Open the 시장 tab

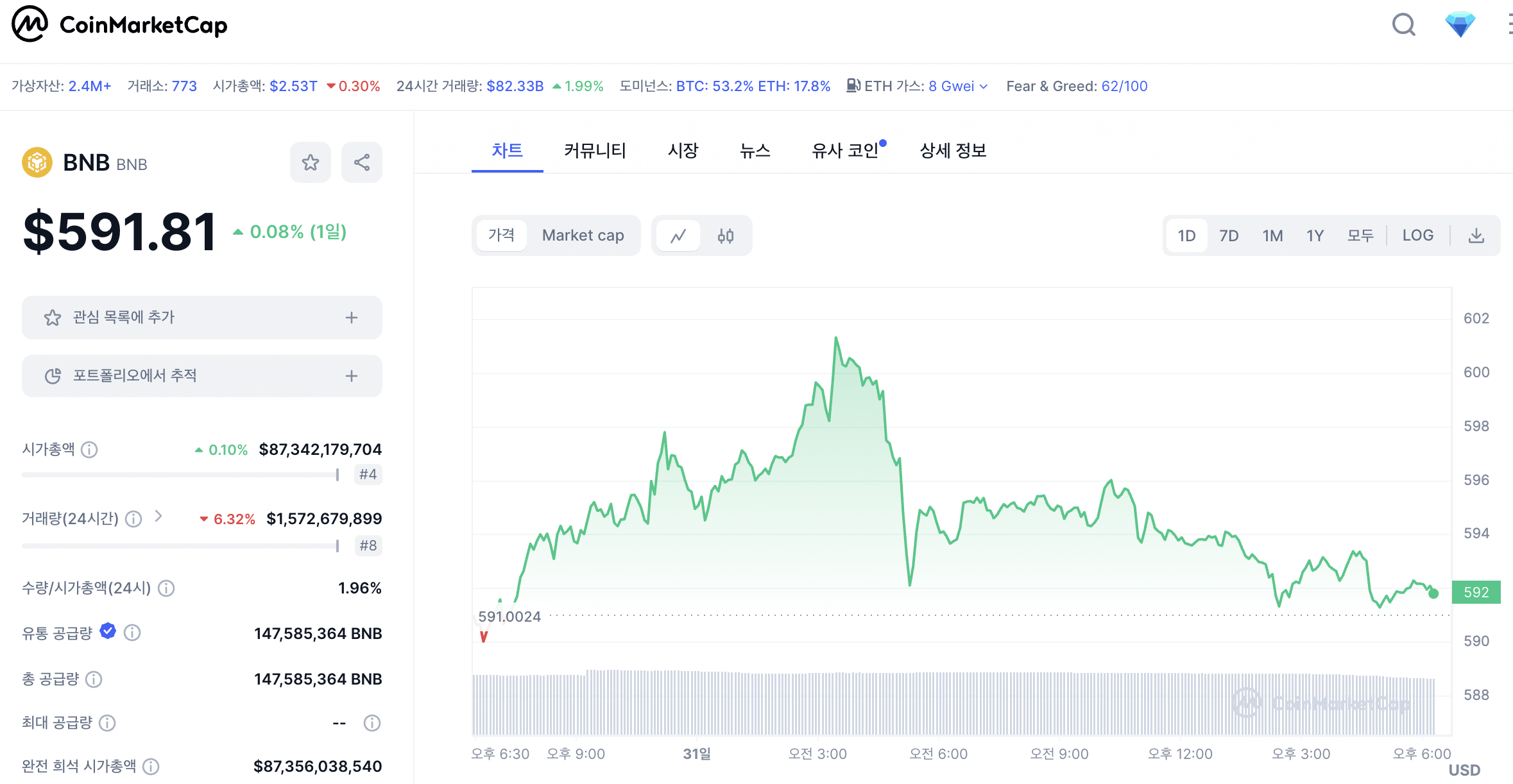pyautogui.click(x=683, y=151)
